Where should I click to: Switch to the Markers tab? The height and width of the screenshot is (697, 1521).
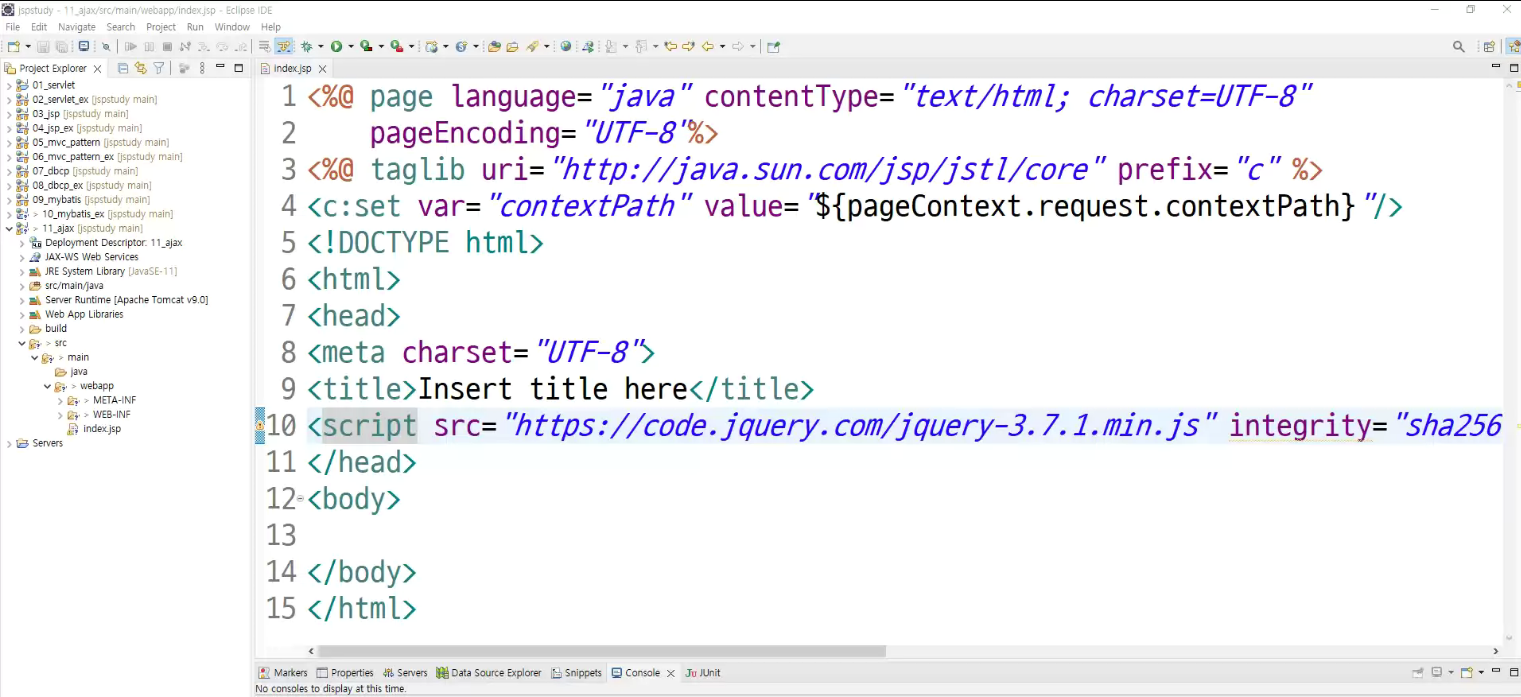(x=283, y=673)
